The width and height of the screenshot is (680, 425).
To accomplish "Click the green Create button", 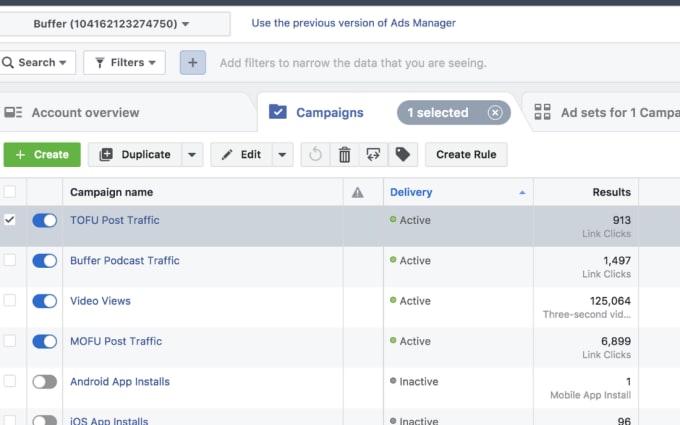I will coord(42,154).
